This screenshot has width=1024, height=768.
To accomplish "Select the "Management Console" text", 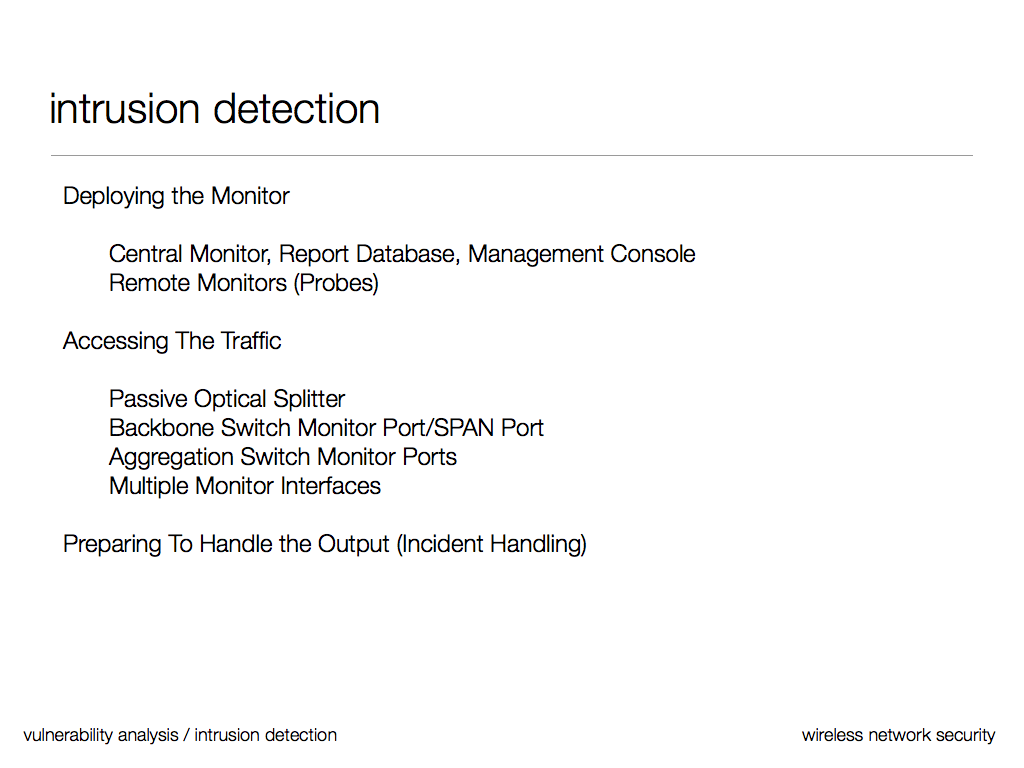I will coord(581,254).
